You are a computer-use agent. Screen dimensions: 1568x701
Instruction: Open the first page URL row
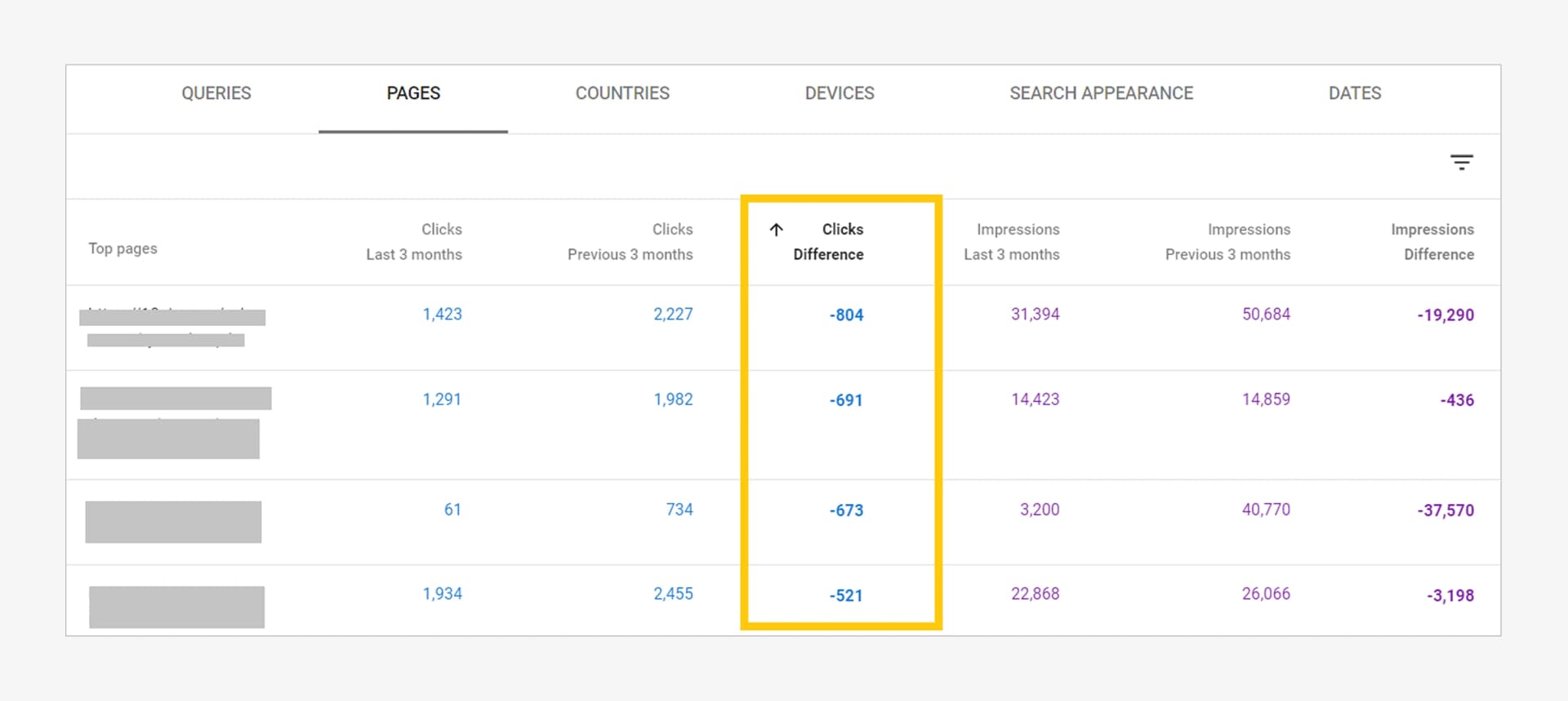click(172, 327)
